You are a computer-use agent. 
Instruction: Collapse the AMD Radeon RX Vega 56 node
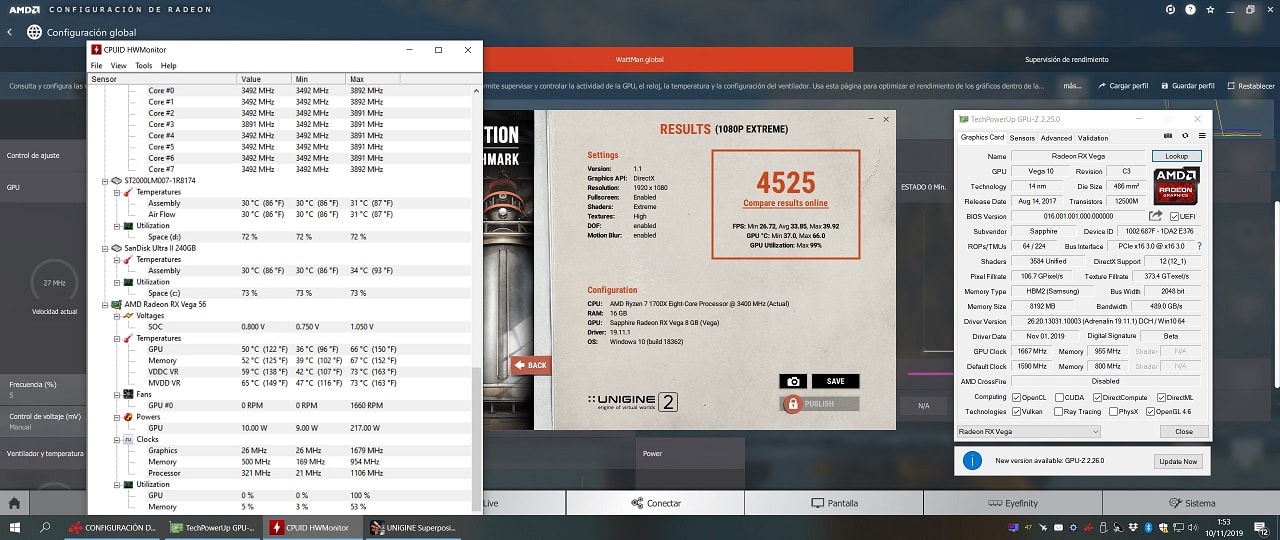tap(105, 304)
